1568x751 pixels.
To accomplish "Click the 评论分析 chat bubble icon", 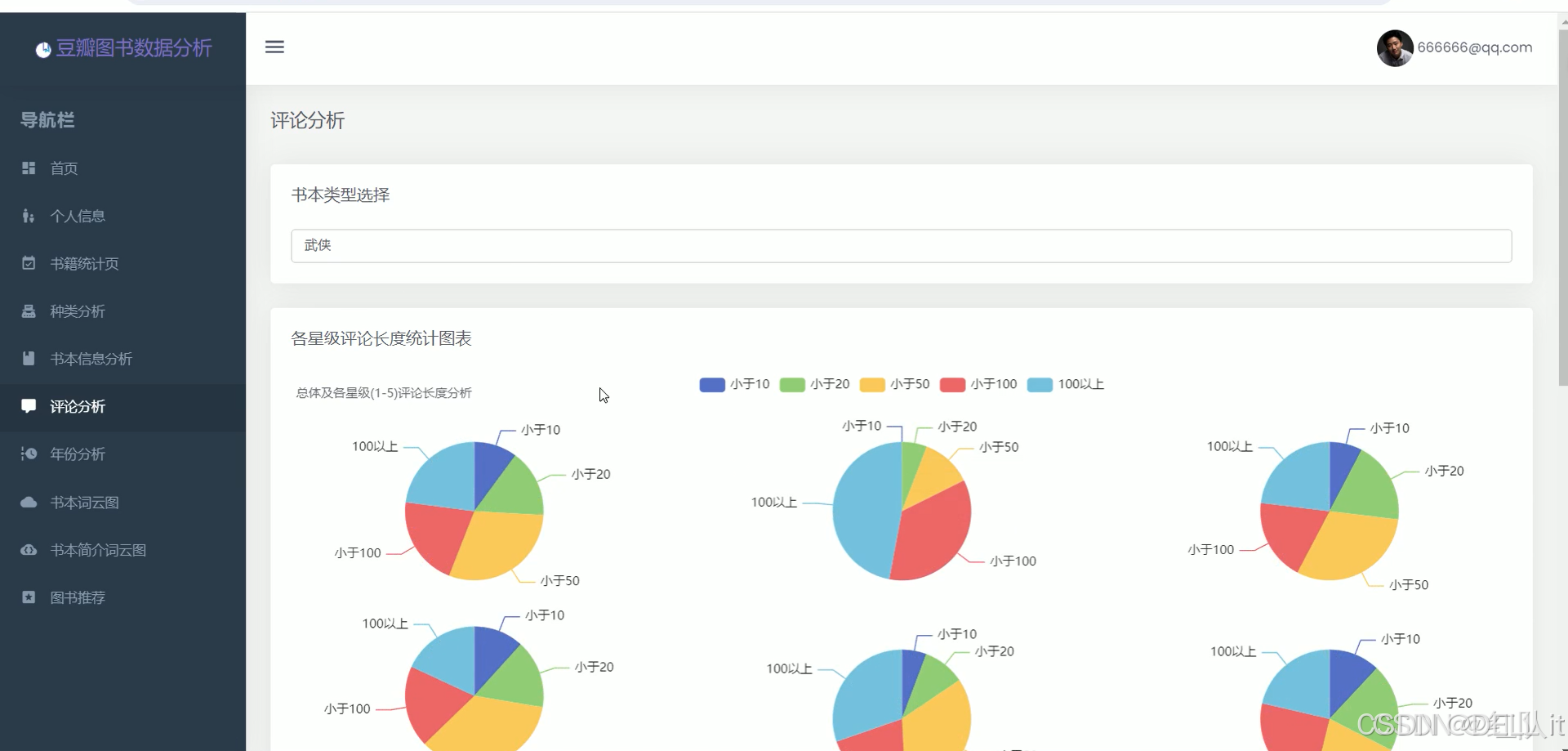I will [x=29, y=406].
